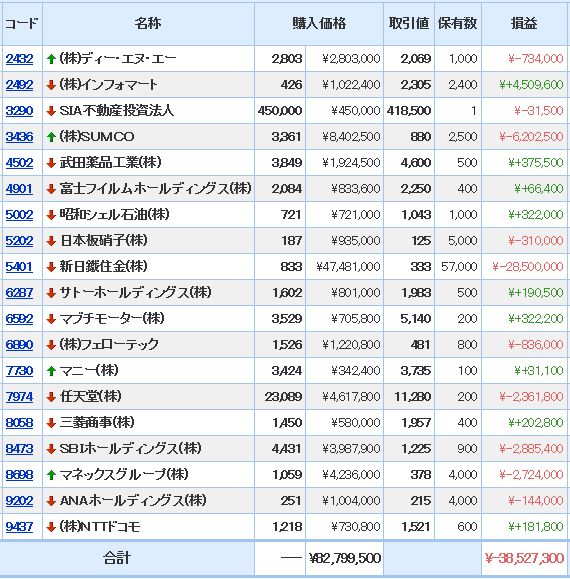Open stock code link 2492
Viewport: 570px width, 579px height.
(x=19, y=85)
